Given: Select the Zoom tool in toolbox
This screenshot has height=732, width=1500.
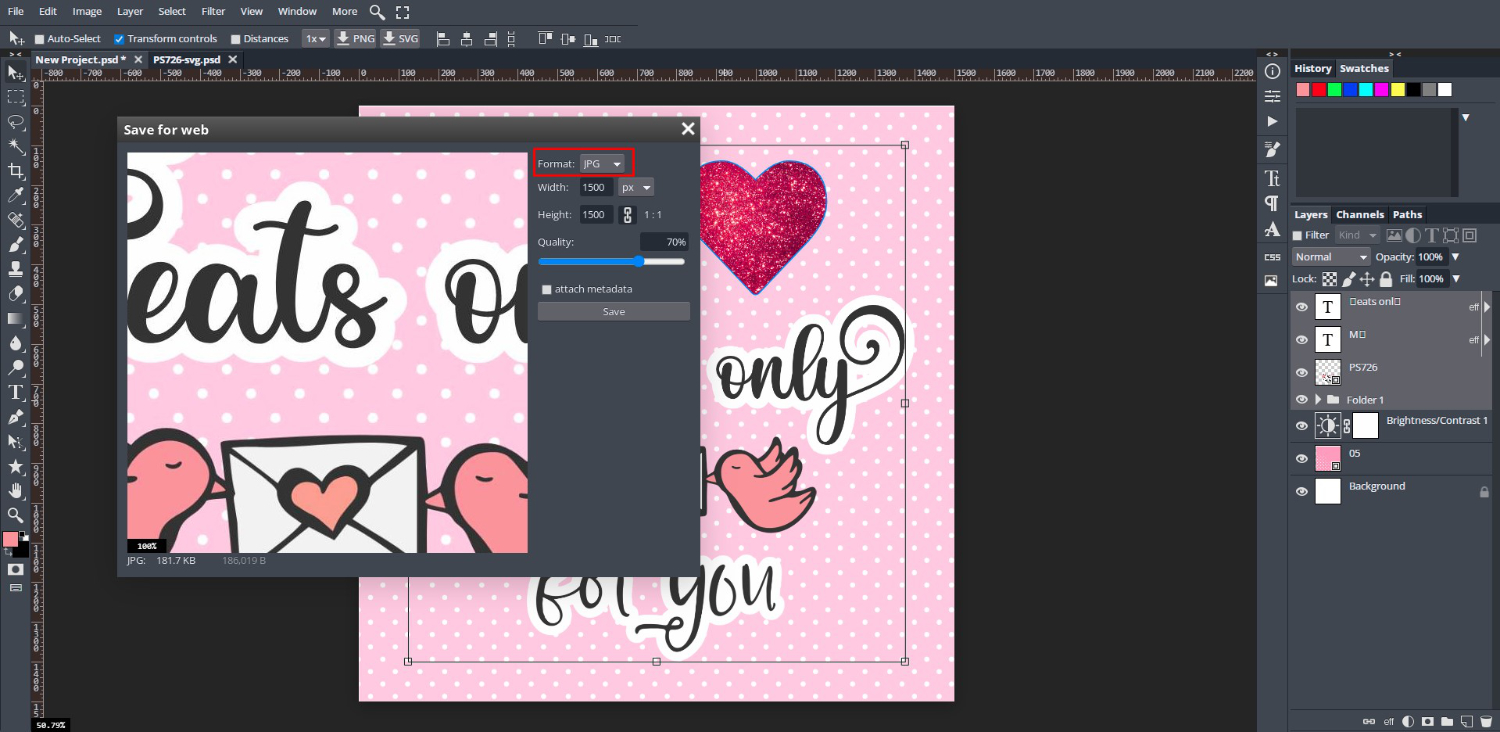Looking at the screenshot, I should point(15,515).
